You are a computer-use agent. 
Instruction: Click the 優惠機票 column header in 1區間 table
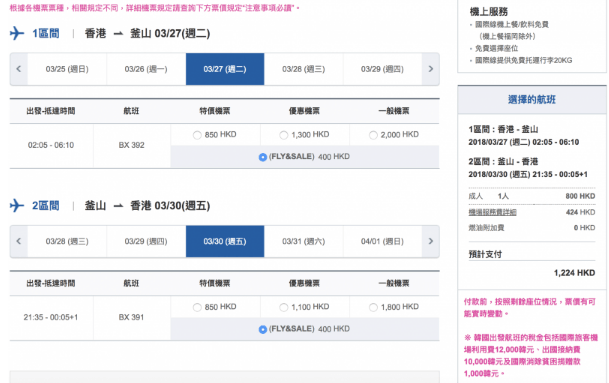point(304,111)
